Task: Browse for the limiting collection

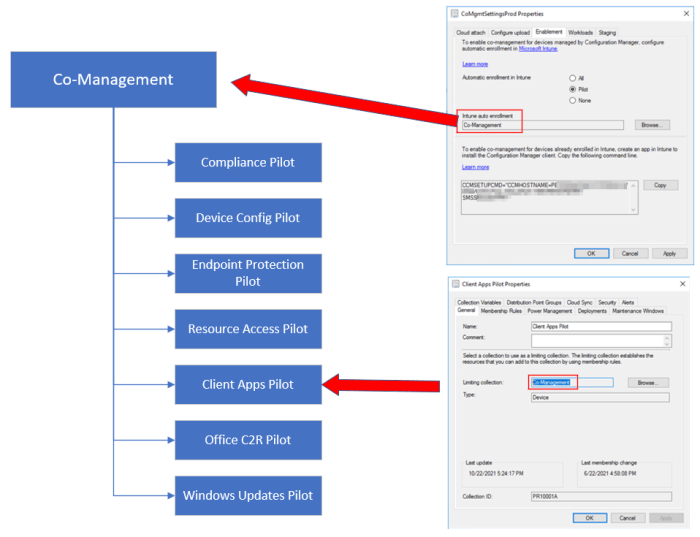Action: point(648,382)
